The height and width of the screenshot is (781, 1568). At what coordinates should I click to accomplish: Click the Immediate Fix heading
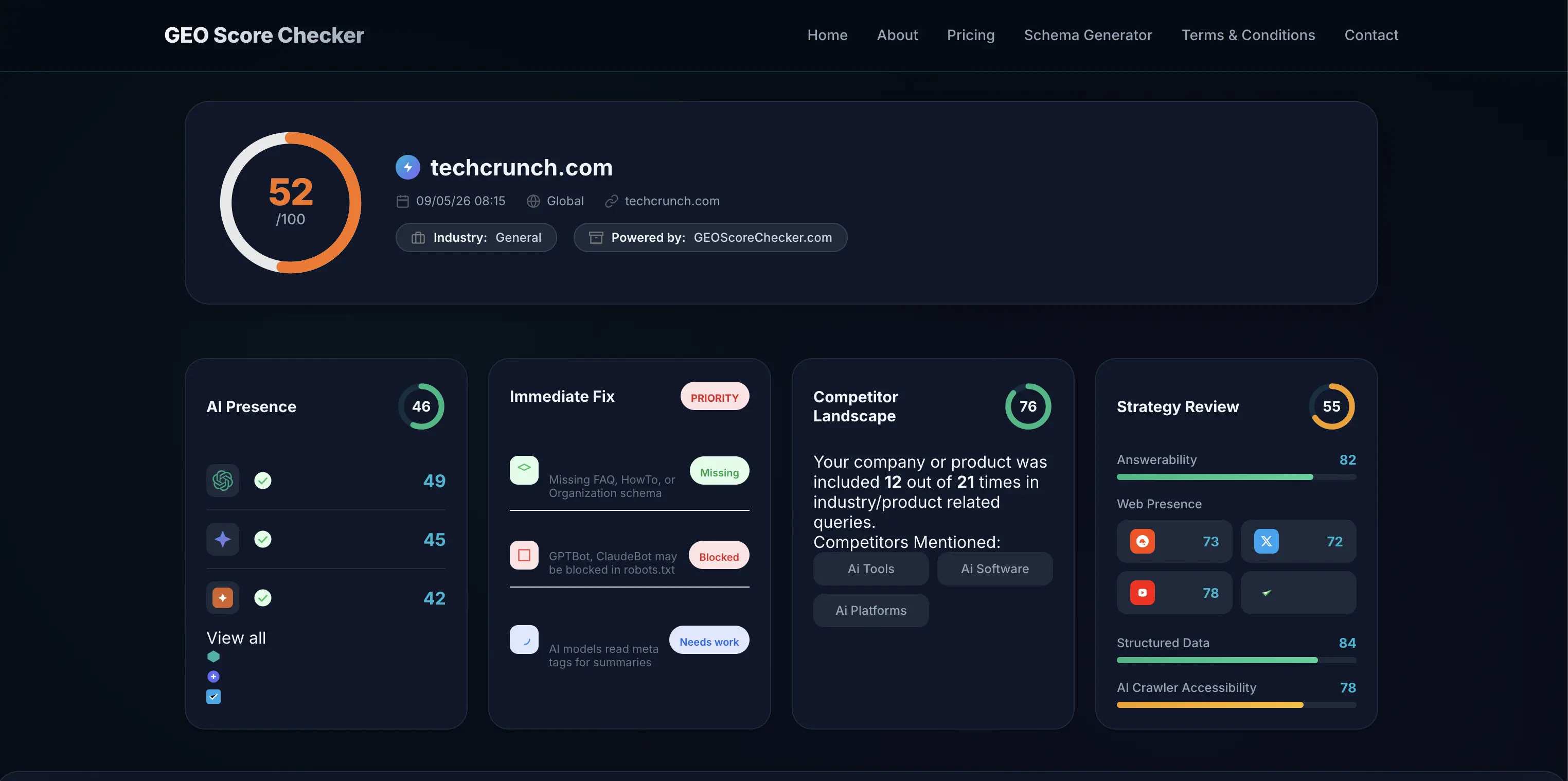coord(562,396)
